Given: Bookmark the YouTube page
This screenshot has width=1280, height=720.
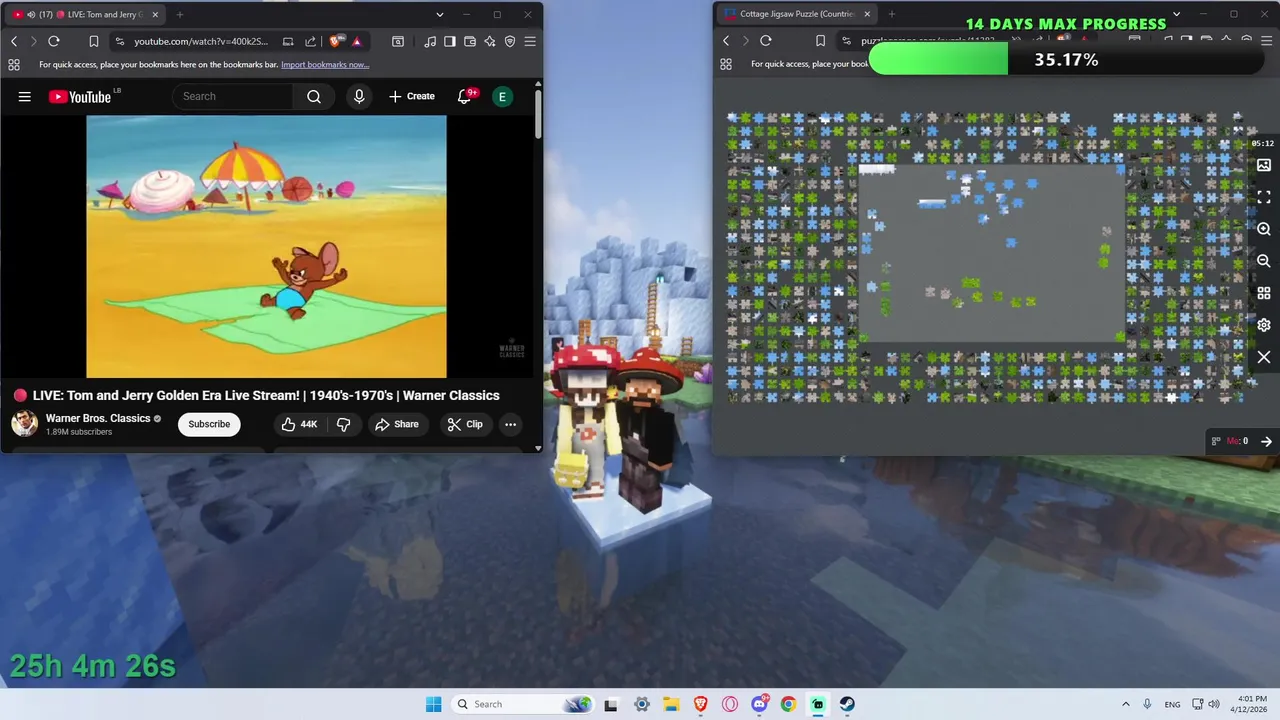Looking at the screenshot, I should (x=93, y=41).
